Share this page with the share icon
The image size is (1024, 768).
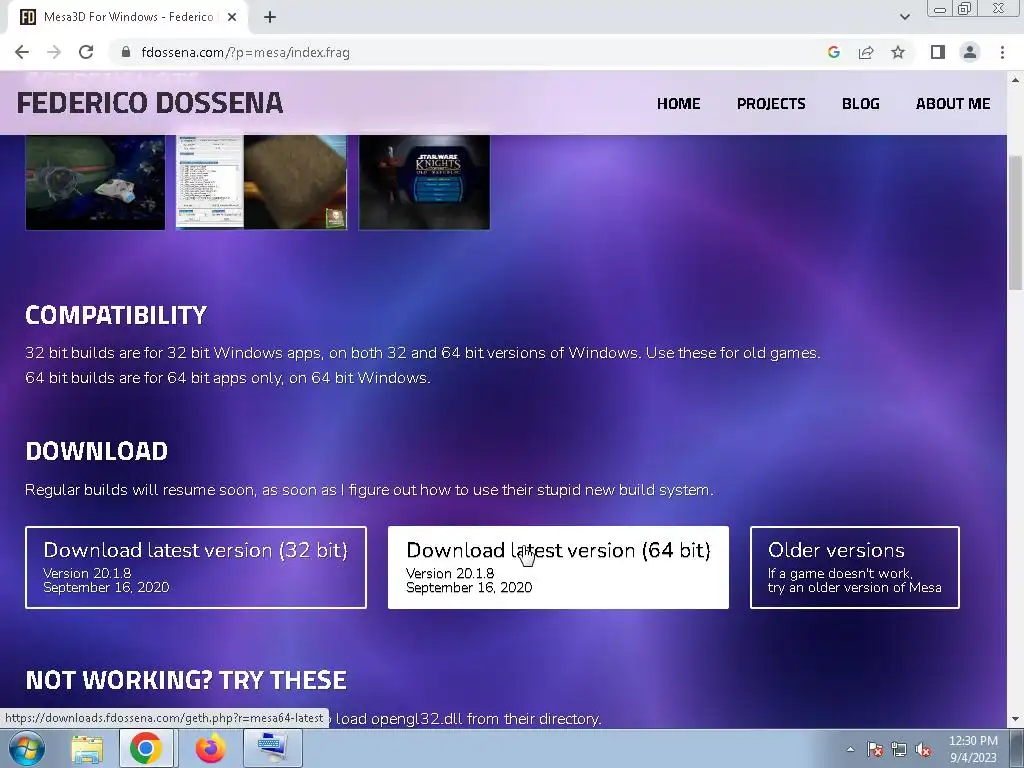coord(866,52)
